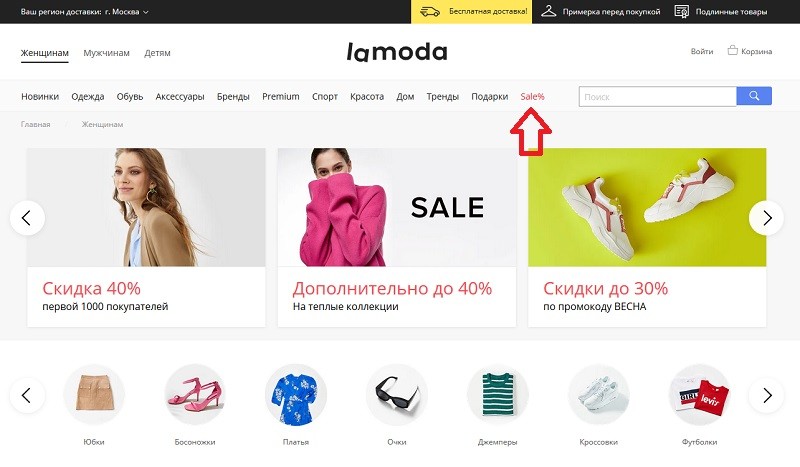Pick the Джемперы striped sweater icon
The image size is (800, 467).
pos(497,395)
